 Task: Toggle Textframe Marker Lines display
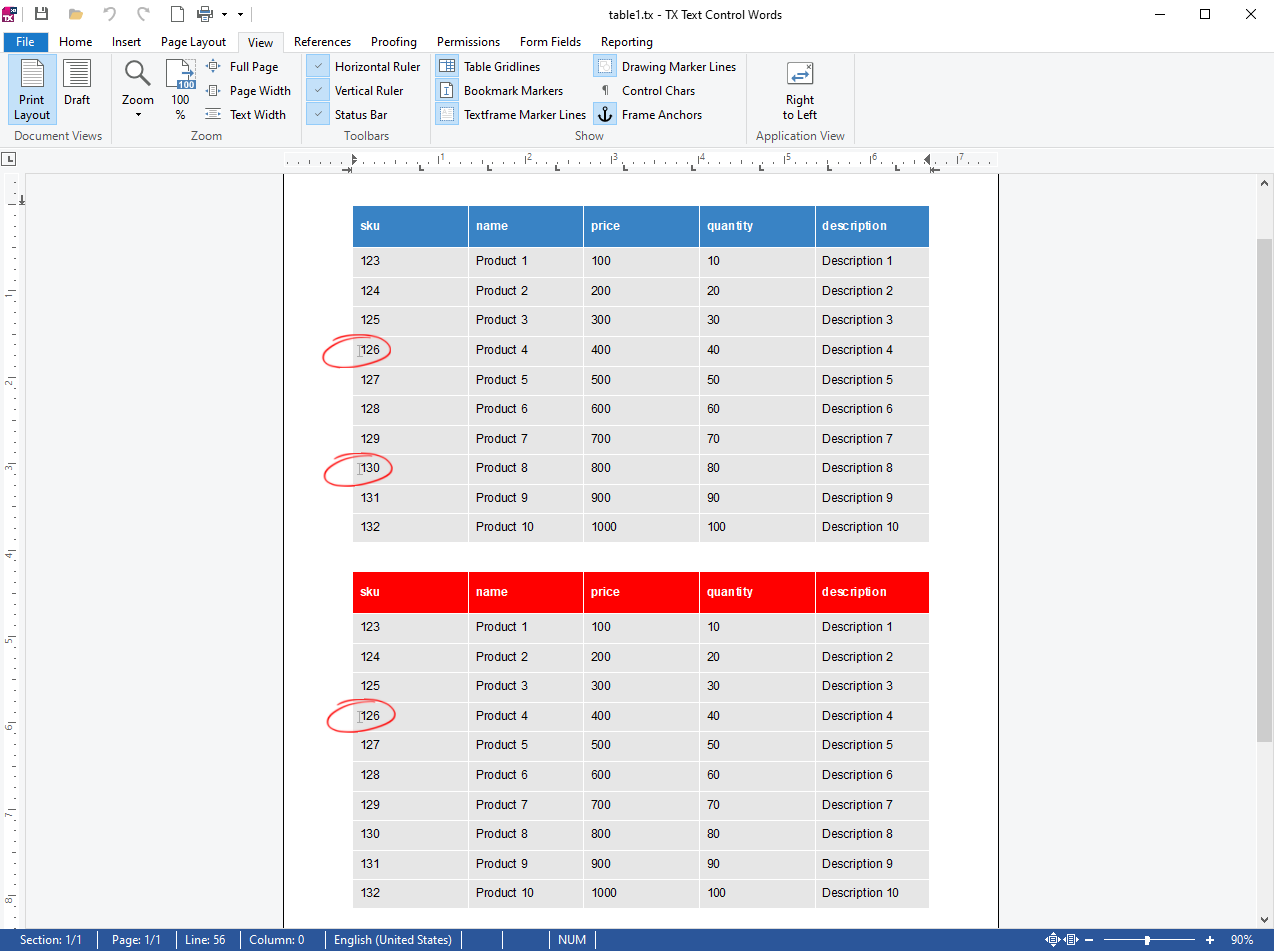click(x=512, y=115)
